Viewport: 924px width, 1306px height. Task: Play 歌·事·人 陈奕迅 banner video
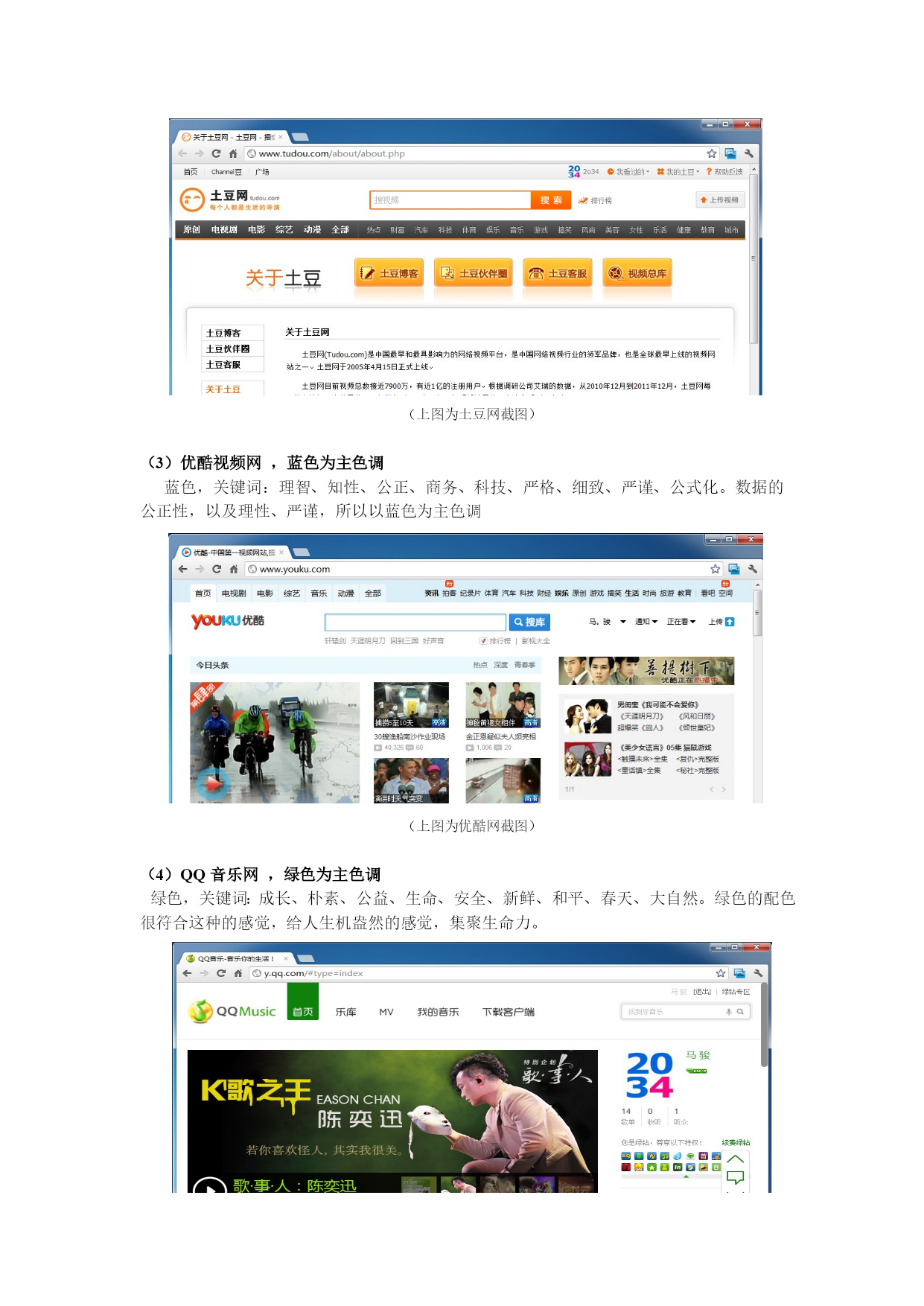(209, 1187)
